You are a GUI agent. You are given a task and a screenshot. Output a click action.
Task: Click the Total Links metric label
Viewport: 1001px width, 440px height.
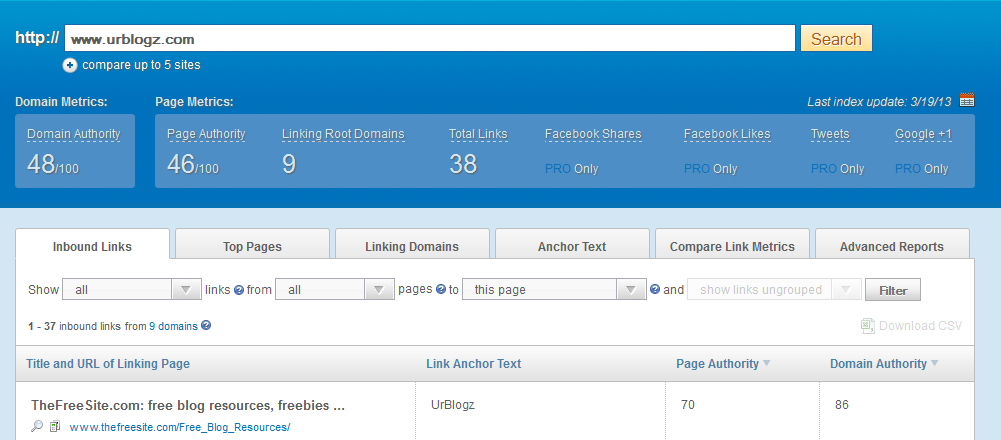[x=478, y=134]
